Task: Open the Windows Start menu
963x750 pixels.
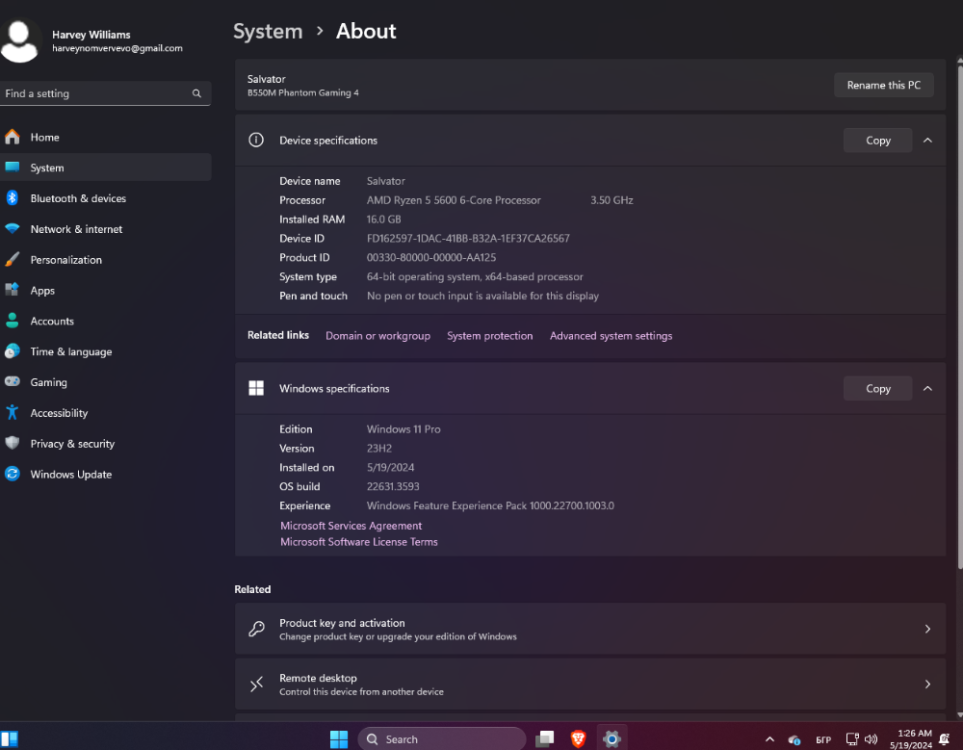Action: [338, 739]
